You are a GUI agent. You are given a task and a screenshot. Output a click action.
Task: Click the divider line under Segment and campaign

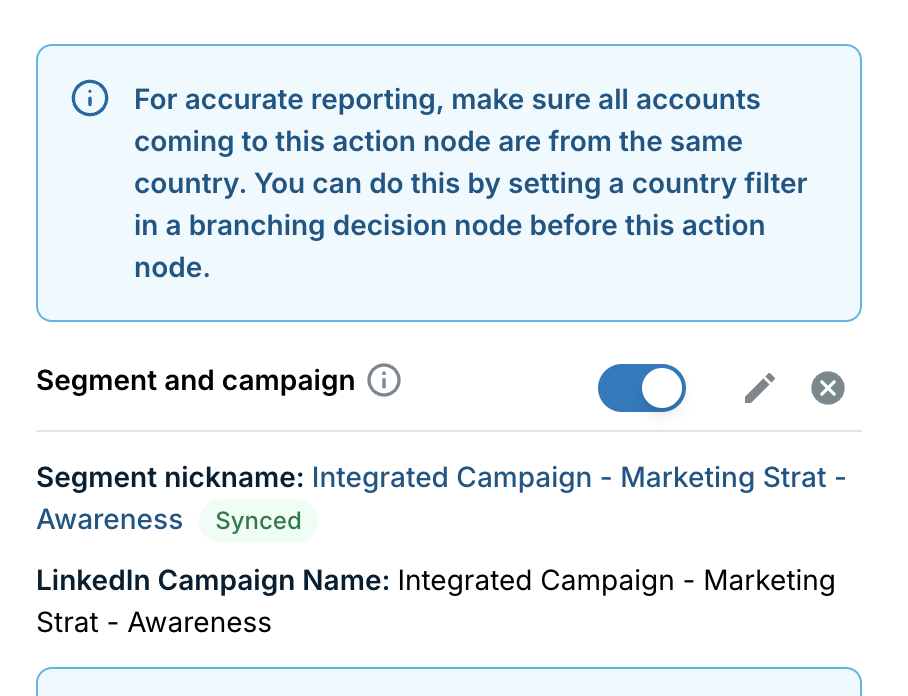(449, 431)
